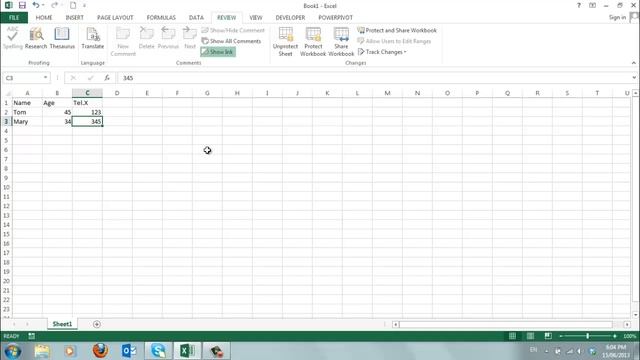The height and width of the screenshot is (360, 640).
Task: Open Ribbon Display Options
Action: [x=592, y=5]
